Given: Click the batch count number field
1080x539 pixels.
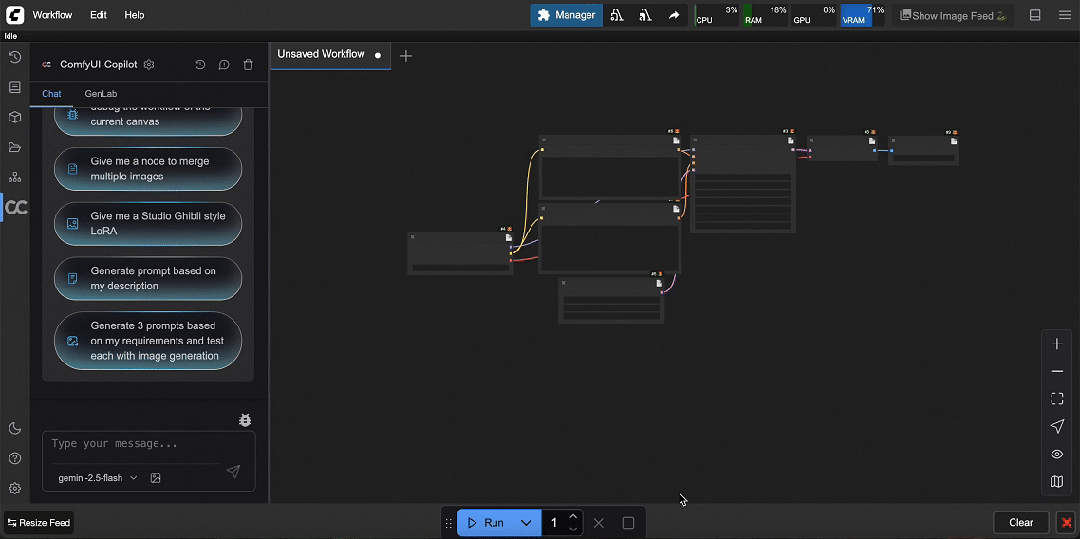Looking at the screenshot, I should point(554,523).
